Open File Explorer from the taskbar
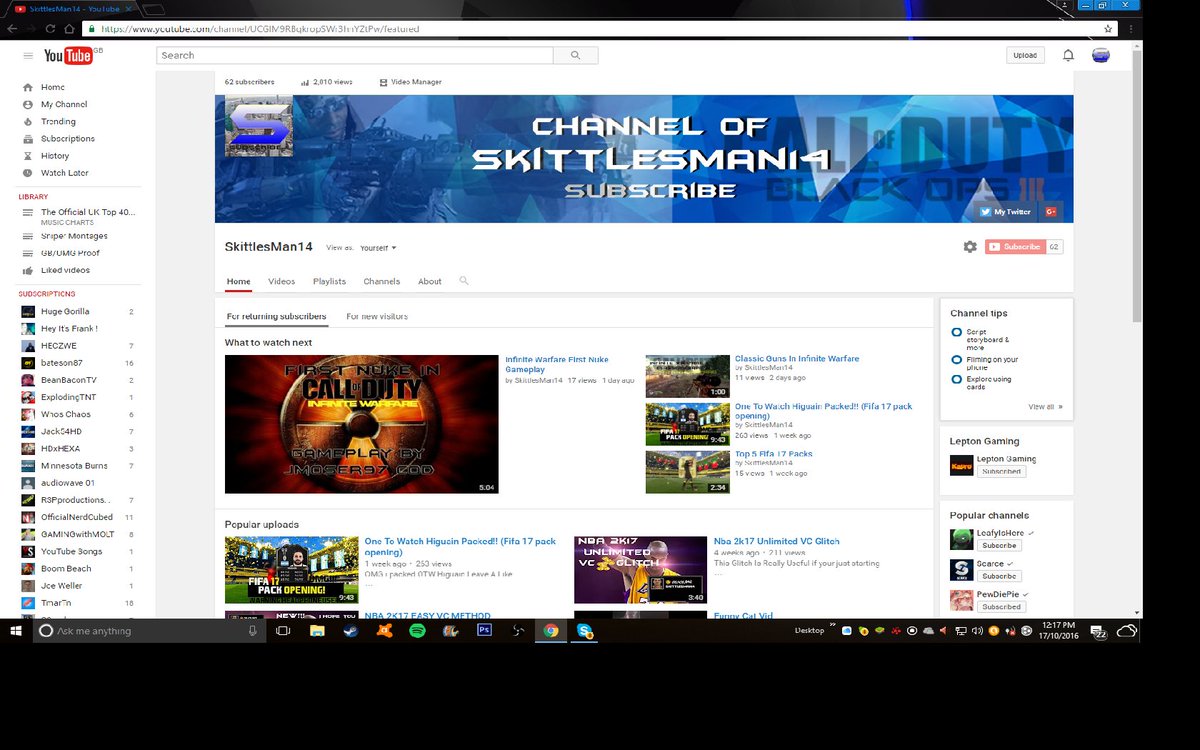This screenshot has height=750, width=1200. coord(317,631)
